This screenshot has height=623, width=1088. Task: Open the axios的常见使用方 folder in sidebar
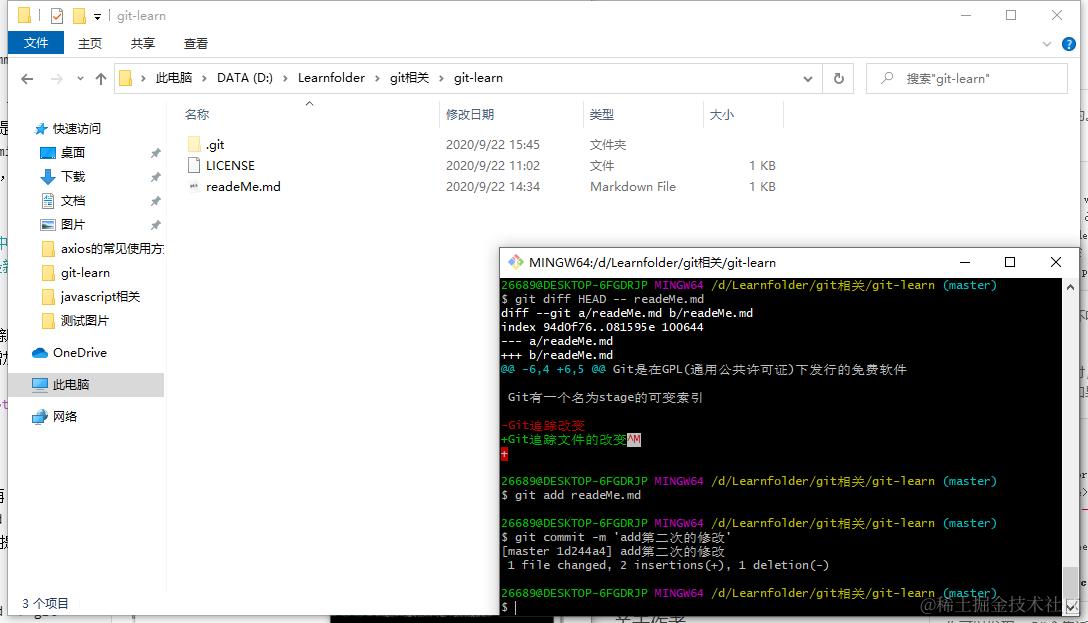coord(111,248)
